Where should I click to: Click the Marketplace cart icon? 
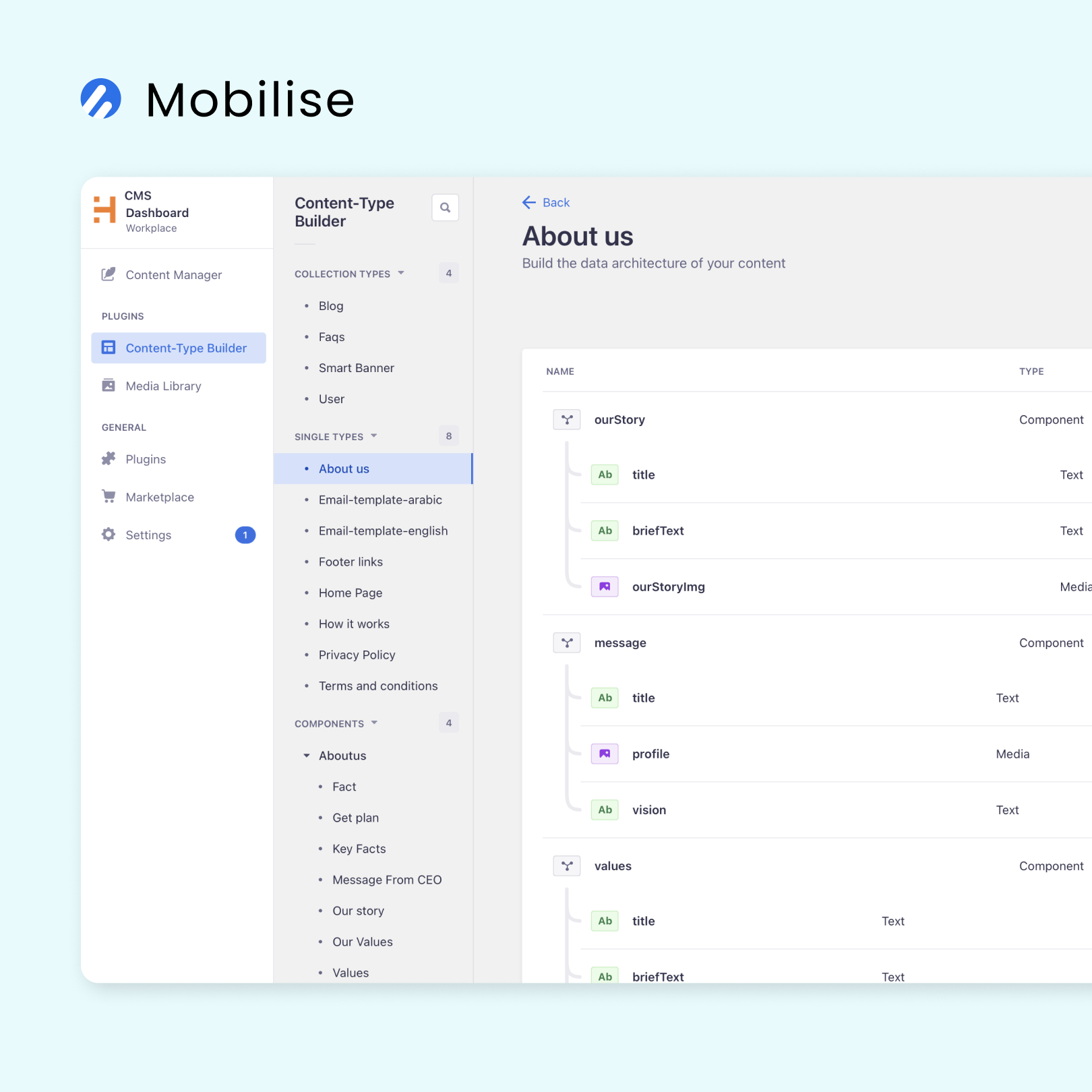(x=108, y=497)
